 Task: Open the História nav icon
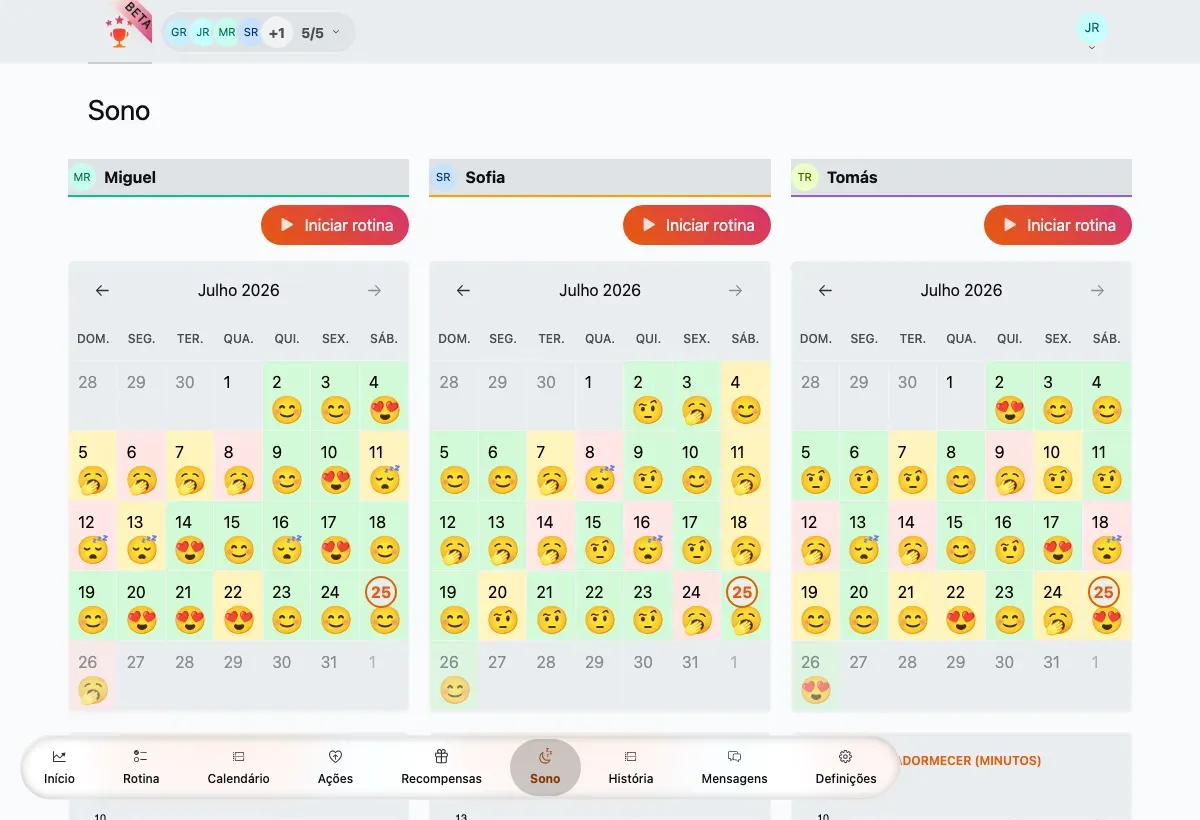tap(630, 757)
